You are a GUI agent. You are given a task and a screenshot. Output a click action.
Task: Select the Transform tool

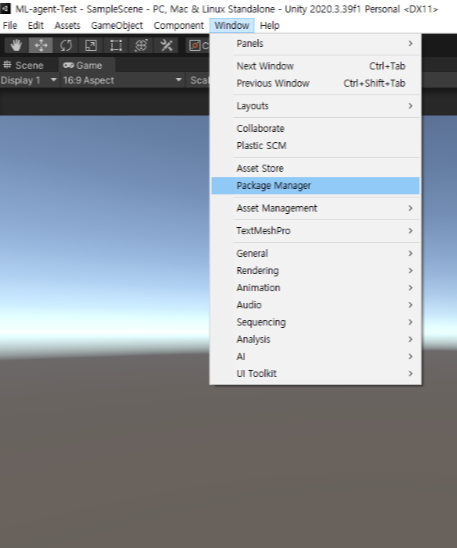coord(141,45)
